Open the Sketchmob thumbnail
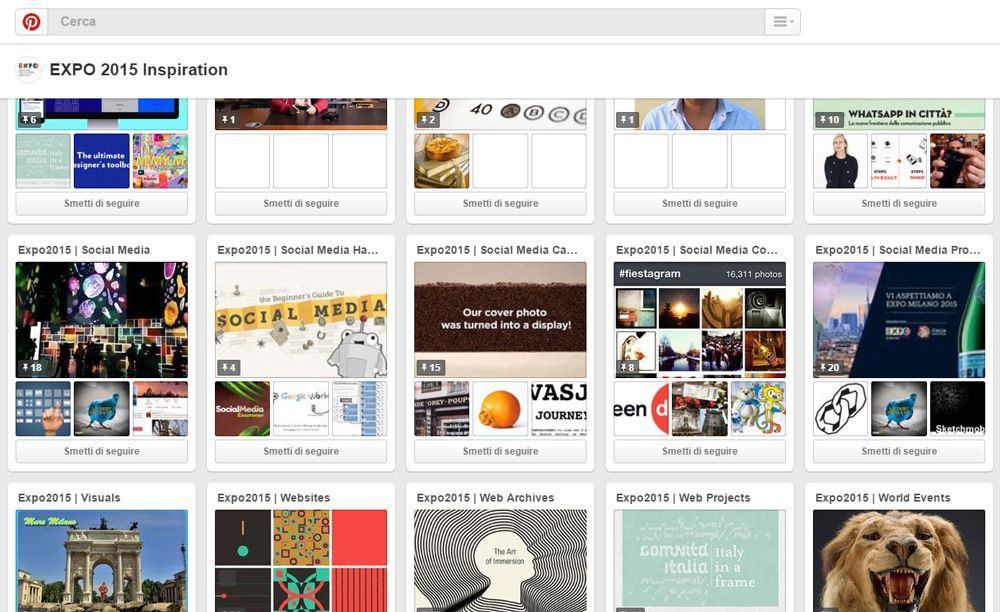Image resolution: width=1000 pixels, height=612 pixels. (x=957, y=409)
